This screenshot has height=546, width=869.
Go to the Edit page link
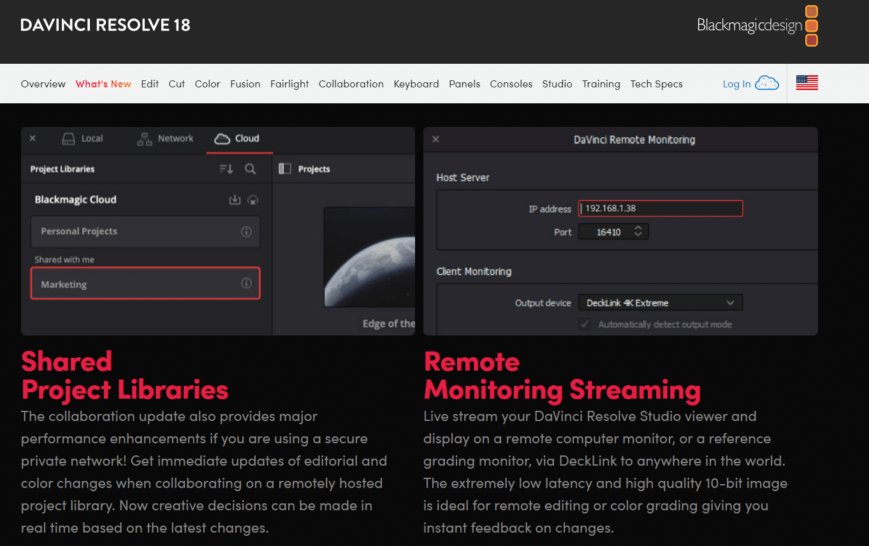point(150,84)
